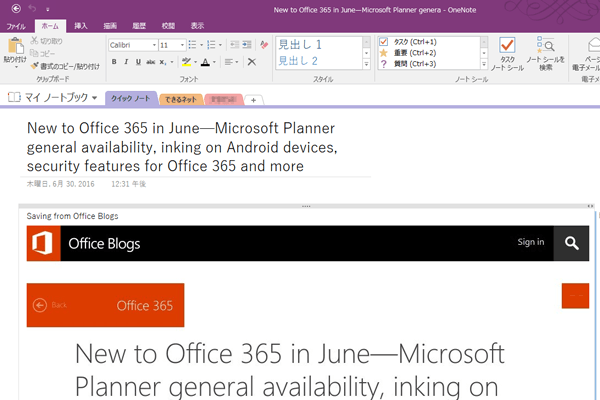The width and height of the screenshot is (600, 400).
Task: Click Sign in on Office Blogs header
Action: pyautogui.click(x=531, y=242)
